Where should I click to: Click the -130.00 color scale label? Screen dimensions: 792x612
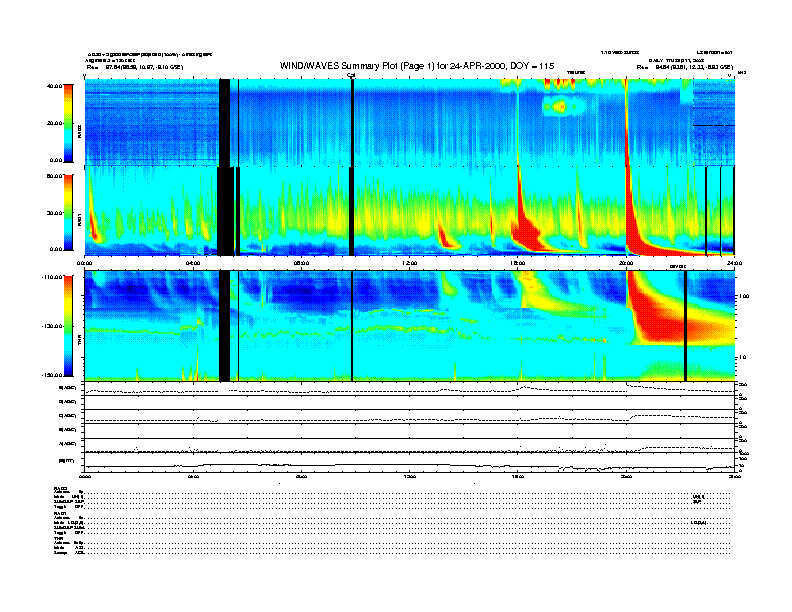[x=52, y=326]
